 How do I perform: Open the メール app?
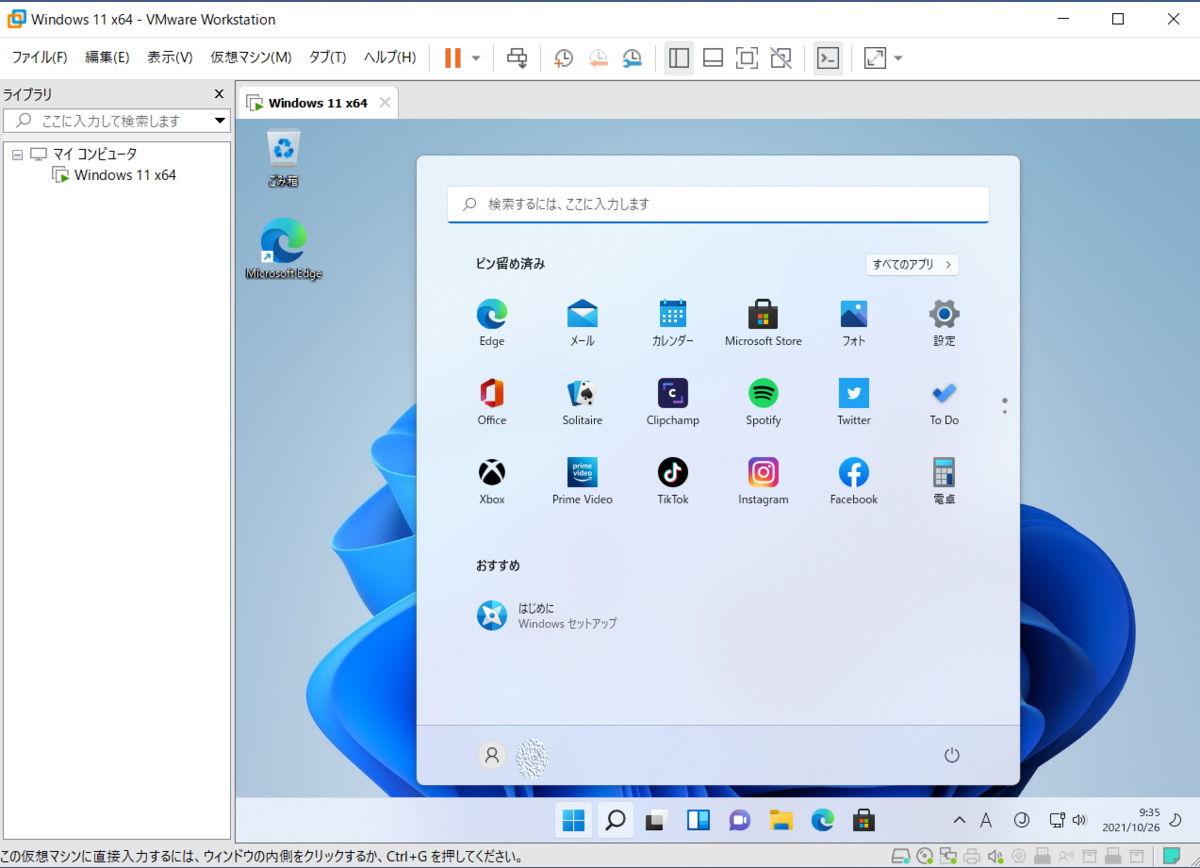click(x=582, y=323)
